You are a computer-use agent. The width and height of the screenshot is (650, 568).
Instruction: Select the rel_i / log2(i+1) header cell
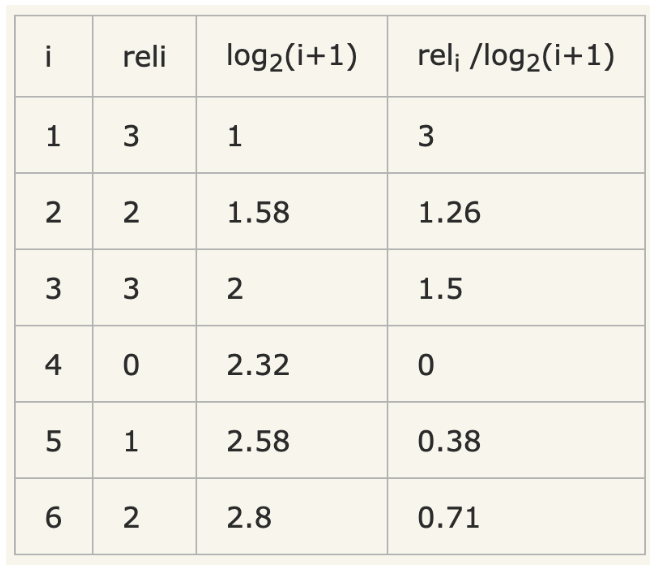tap(515, 57)
